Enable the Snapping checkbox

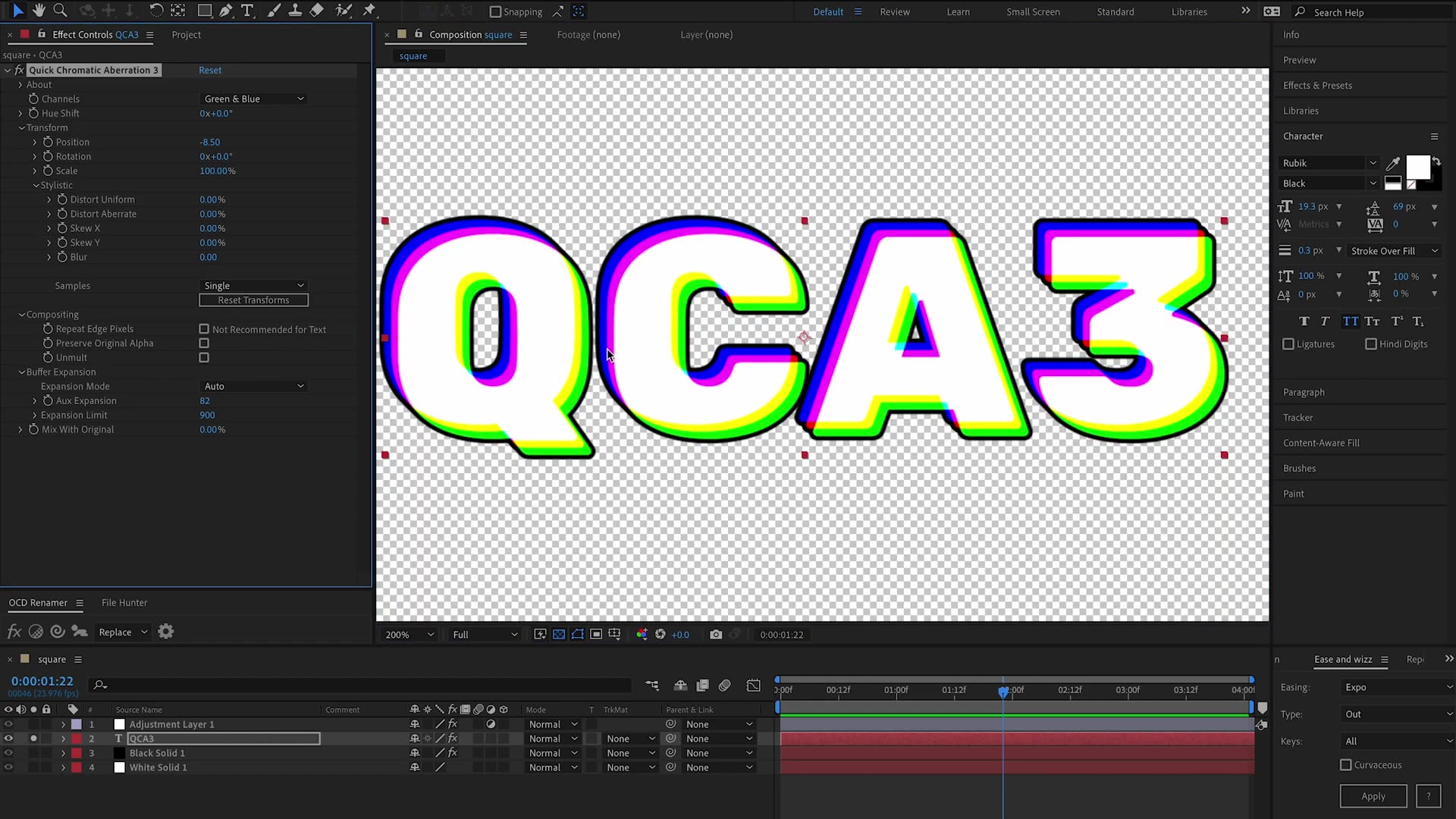pos(496,12)
